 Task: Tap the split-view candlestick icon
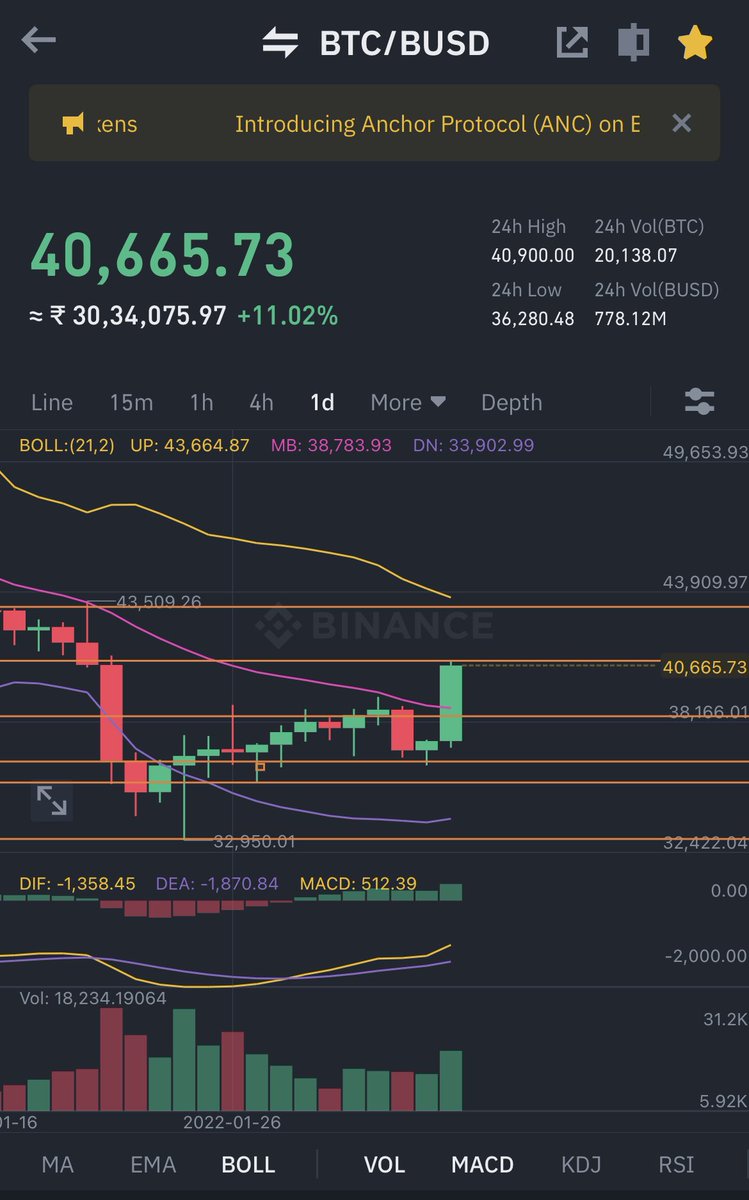point(633,43)
